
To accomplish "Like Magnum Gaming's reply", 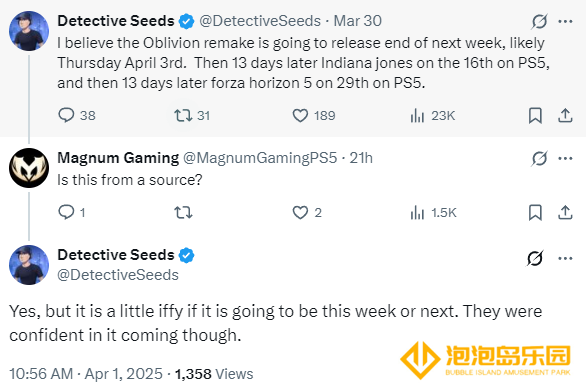I will [307, 212].
